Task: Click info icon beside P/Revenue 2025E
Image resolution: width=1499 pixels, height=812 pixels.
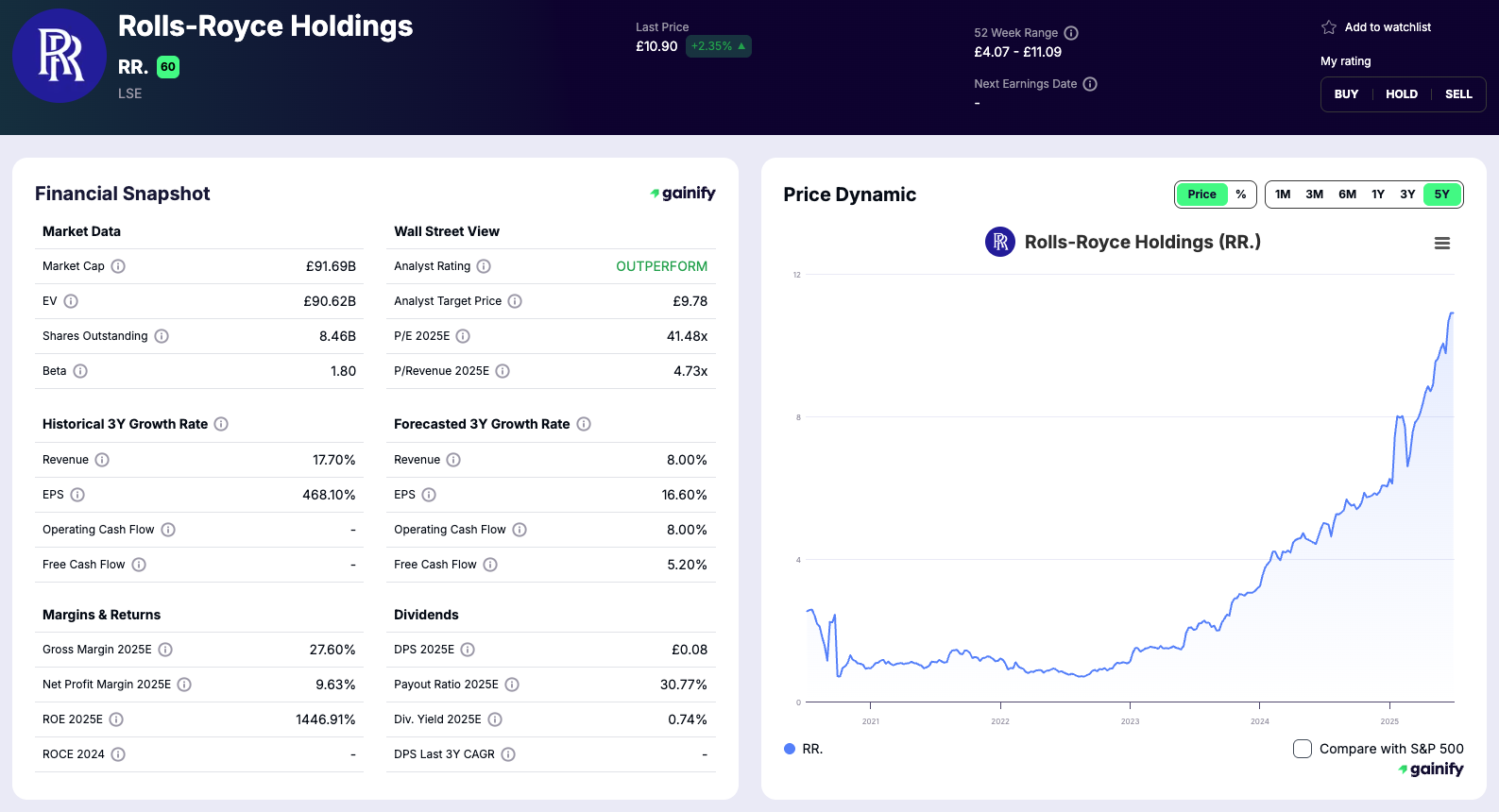Action: click(x=503, y=371)
